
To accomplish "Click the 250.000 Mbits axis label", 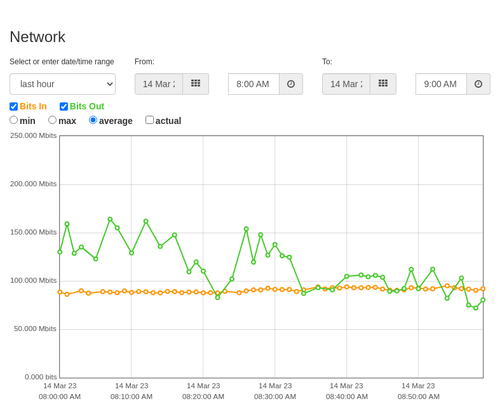I will coord(33,136).
